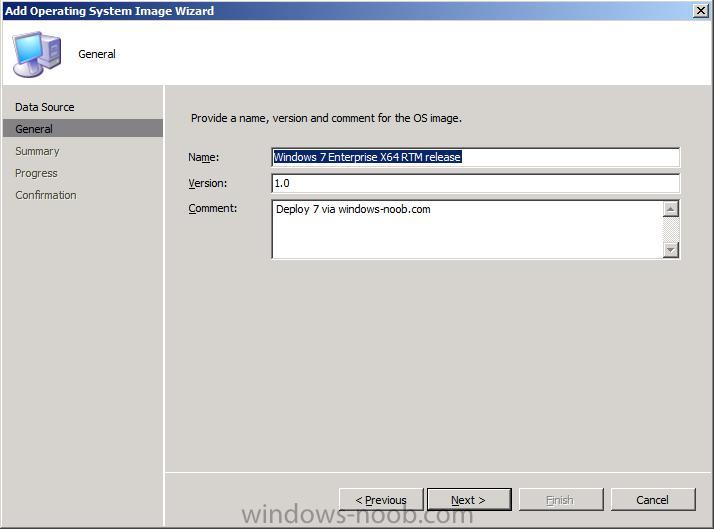This screenshot has height=529, width=714.
Task: Click 'Provide a name, version and comment' text
Action: (326, 118)
